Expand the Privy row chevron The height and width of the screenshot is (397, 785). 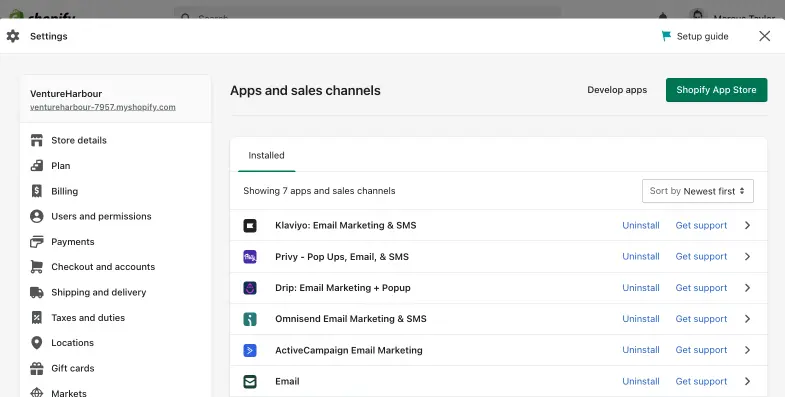pyautogui.click(x=747, y=256)
